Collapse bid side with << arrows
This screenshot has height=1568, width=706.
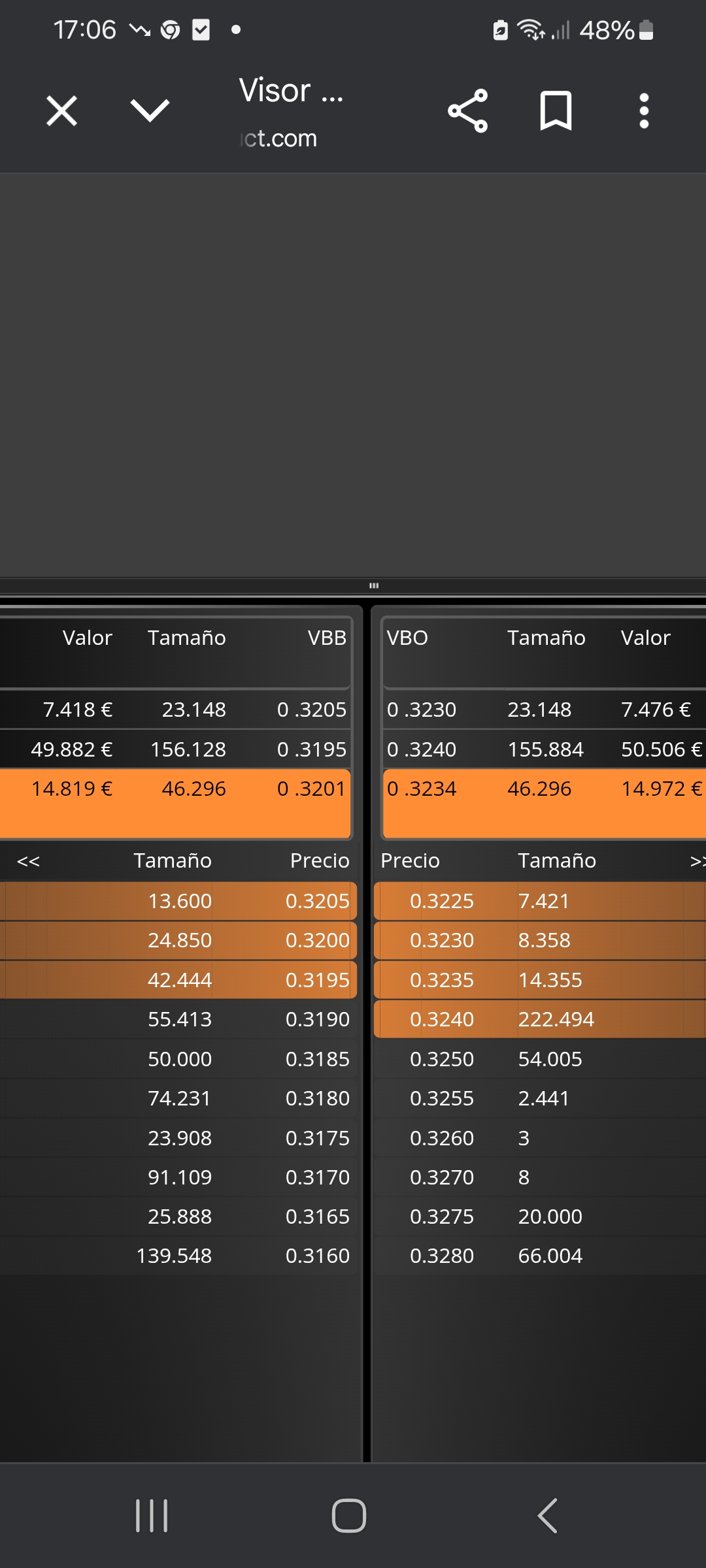(x=28, y=861)
